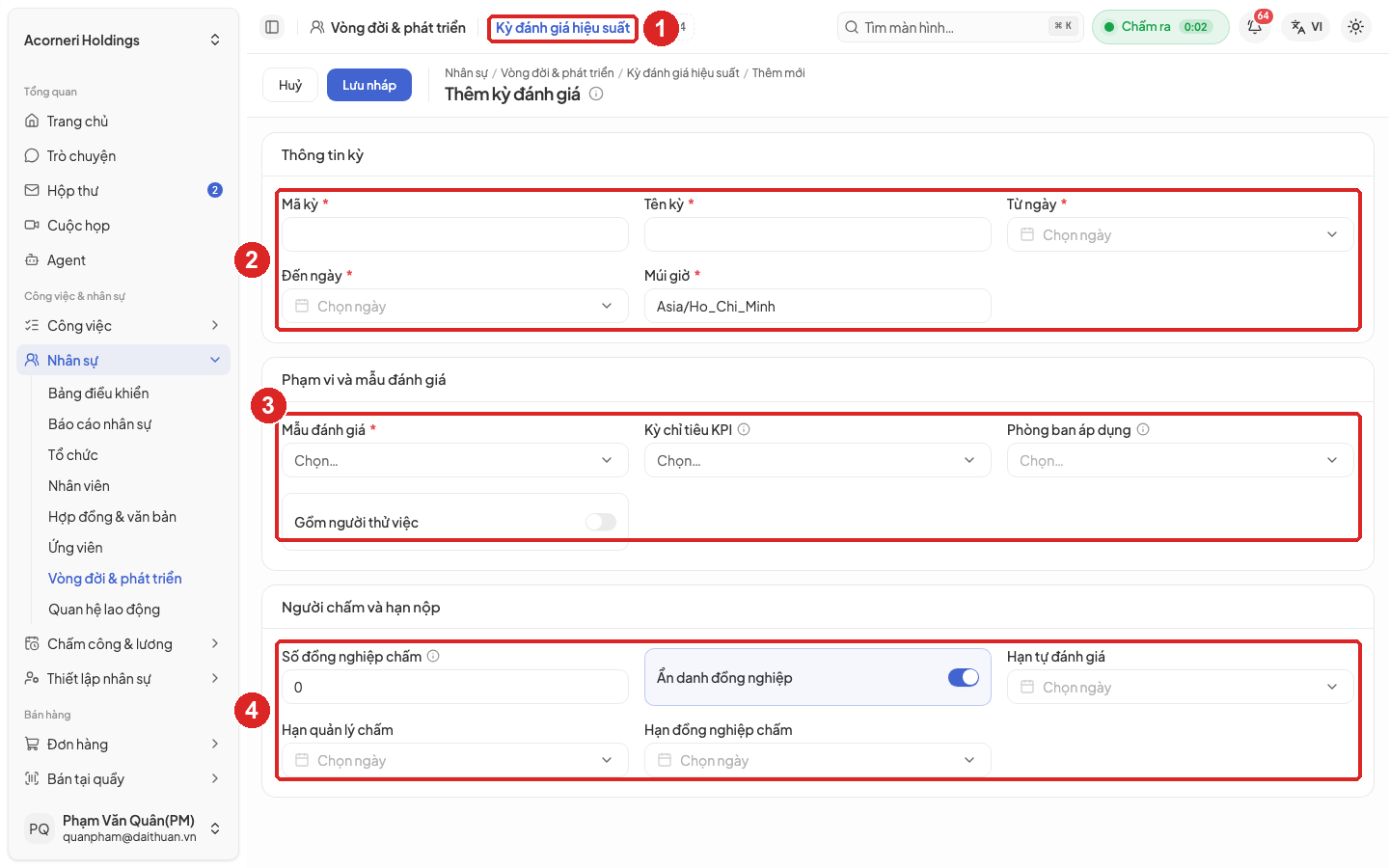The height and width of the screenshot is (868, 1389).
Task: Select the Kỳ đánh giá hiệu suất tab
Action: click(562, 28)
